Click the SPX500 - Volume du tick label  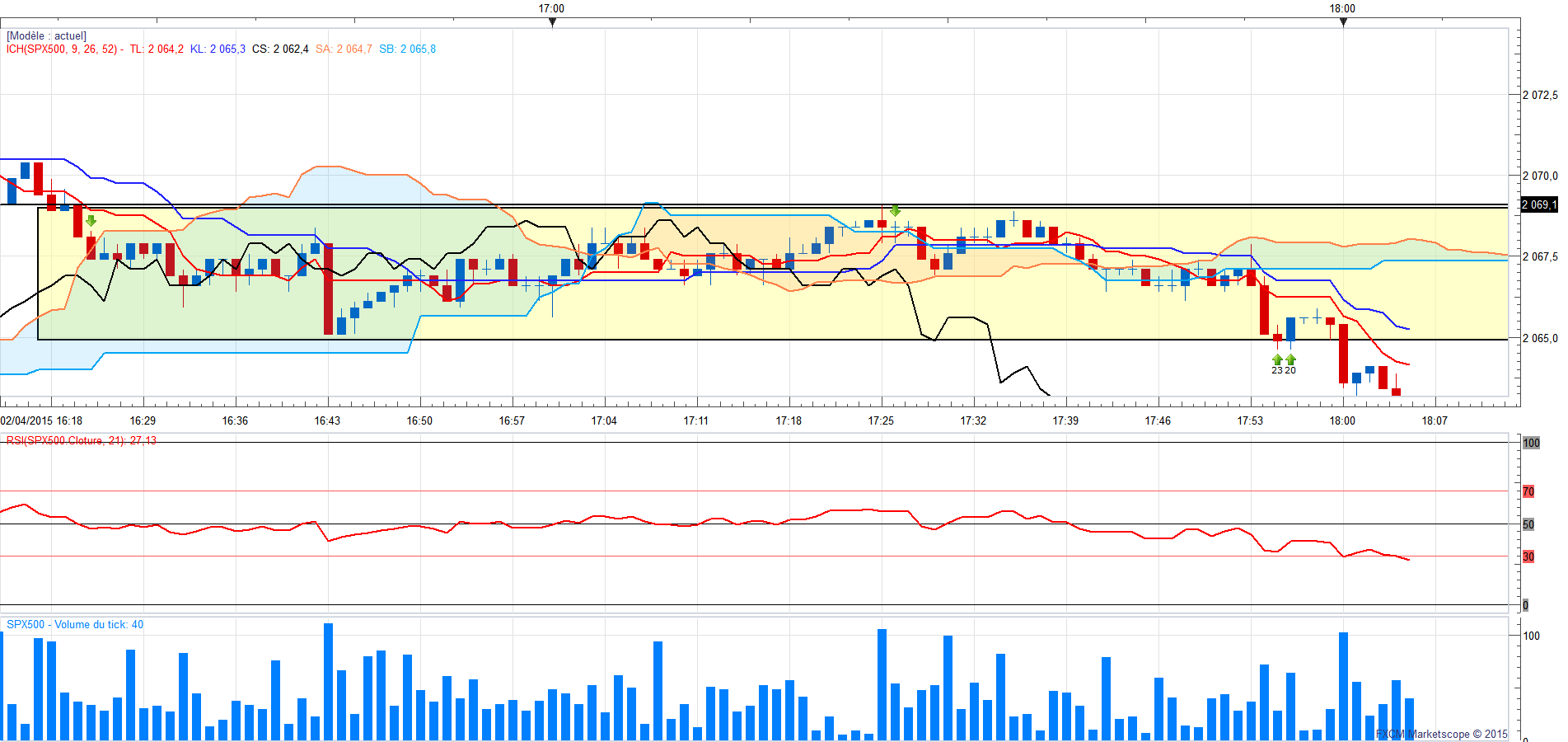pyautogui.click(x=75, y=624)
